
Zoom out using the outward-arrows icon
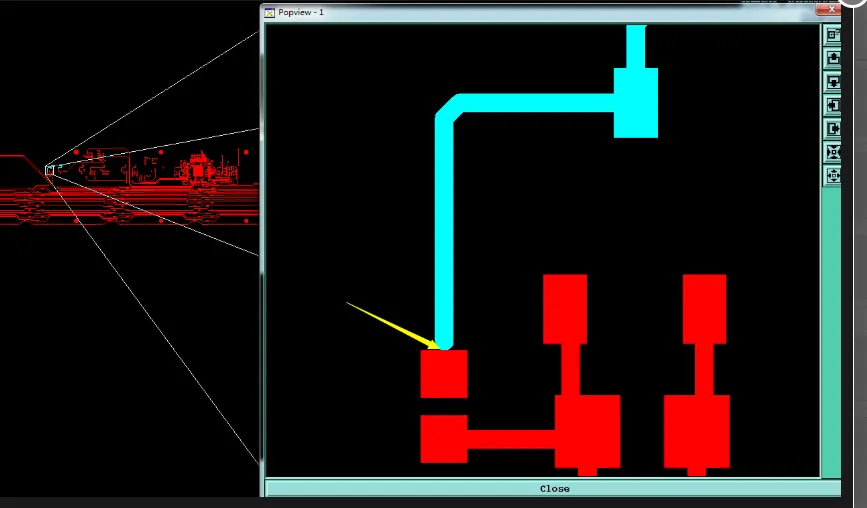[x=833, y=176]
